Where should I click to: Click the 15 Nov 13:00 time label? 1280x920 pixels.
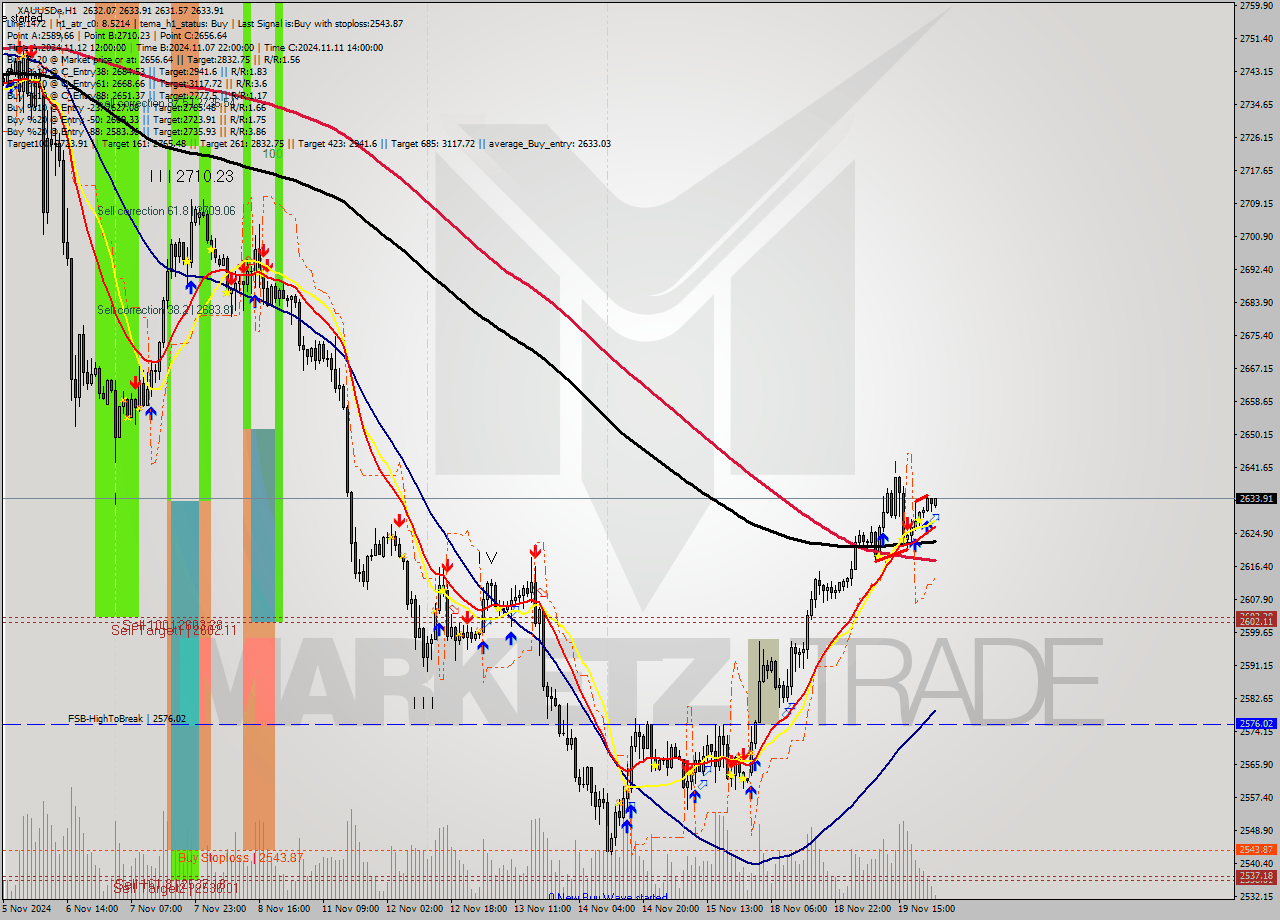click(733, 910)
